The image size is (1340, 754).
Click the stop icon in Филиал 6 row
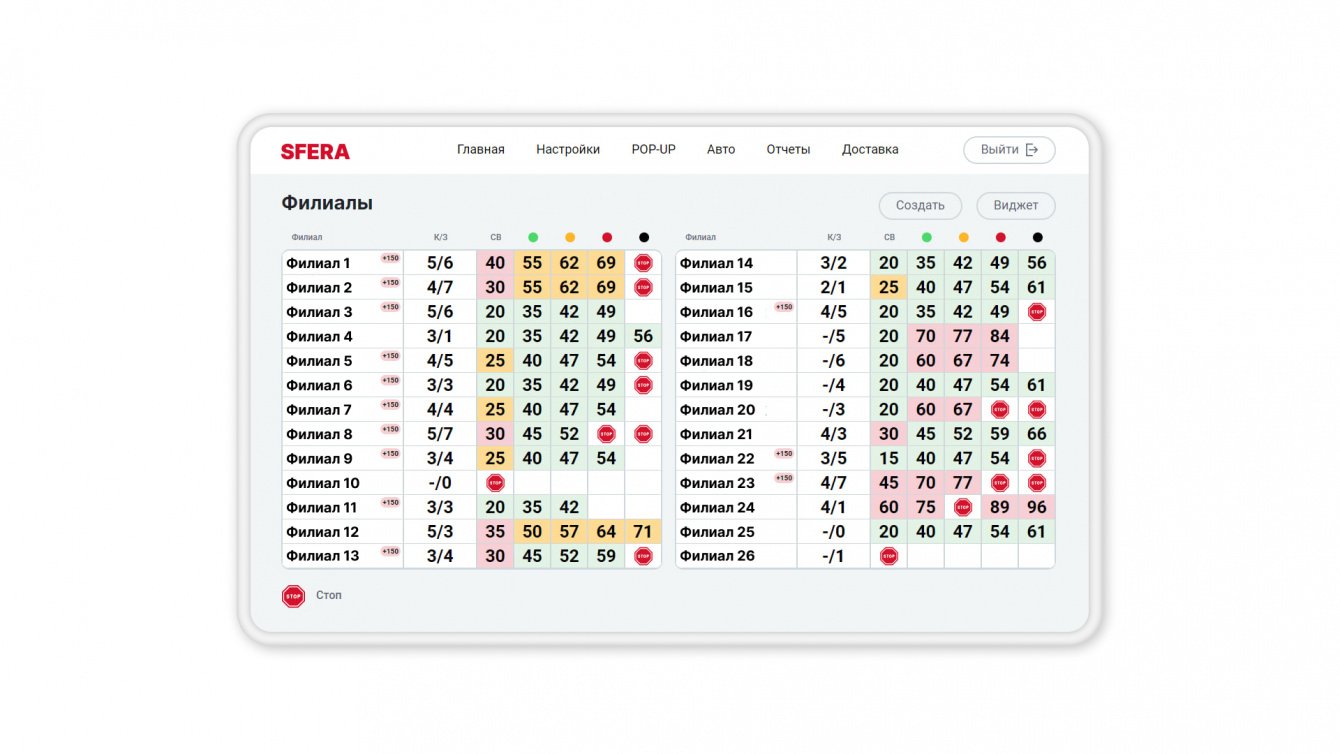643,385
